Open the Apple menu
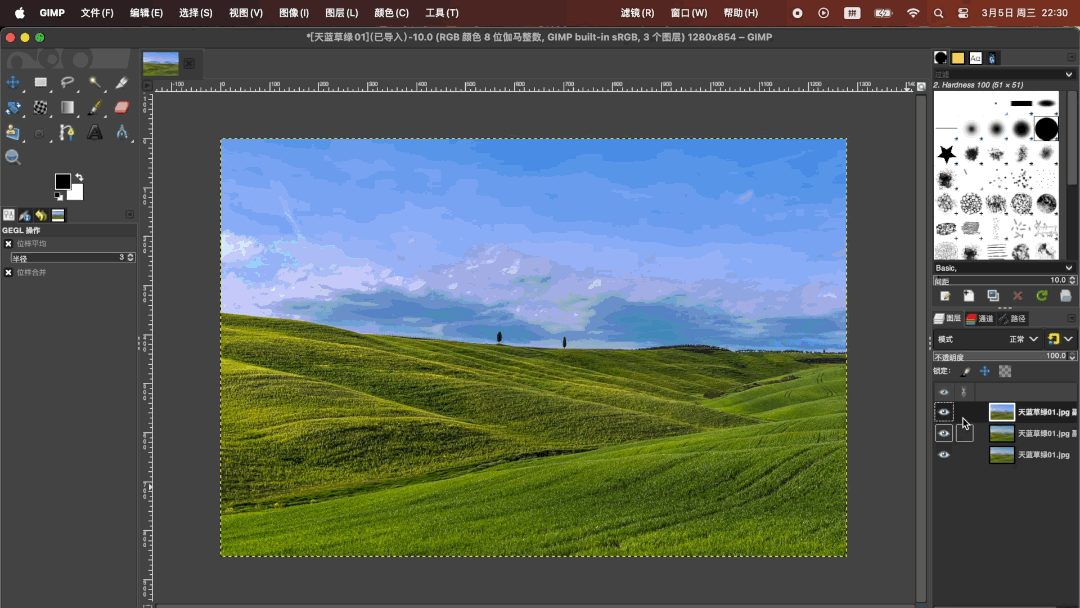Viewport: 1080px width, 608px height. 19,13
